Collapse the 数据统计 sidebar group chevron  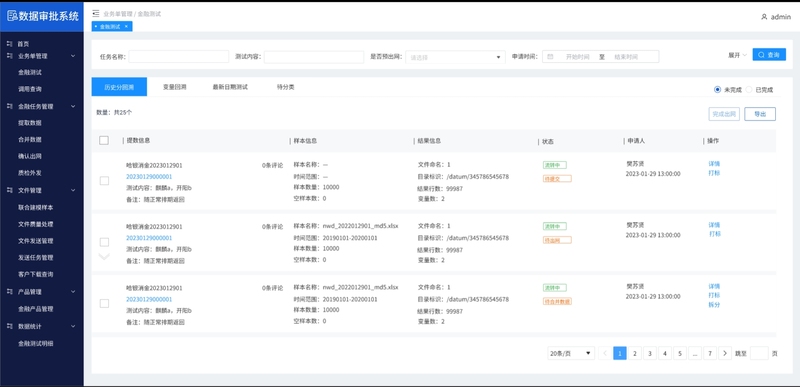point(73,326)
